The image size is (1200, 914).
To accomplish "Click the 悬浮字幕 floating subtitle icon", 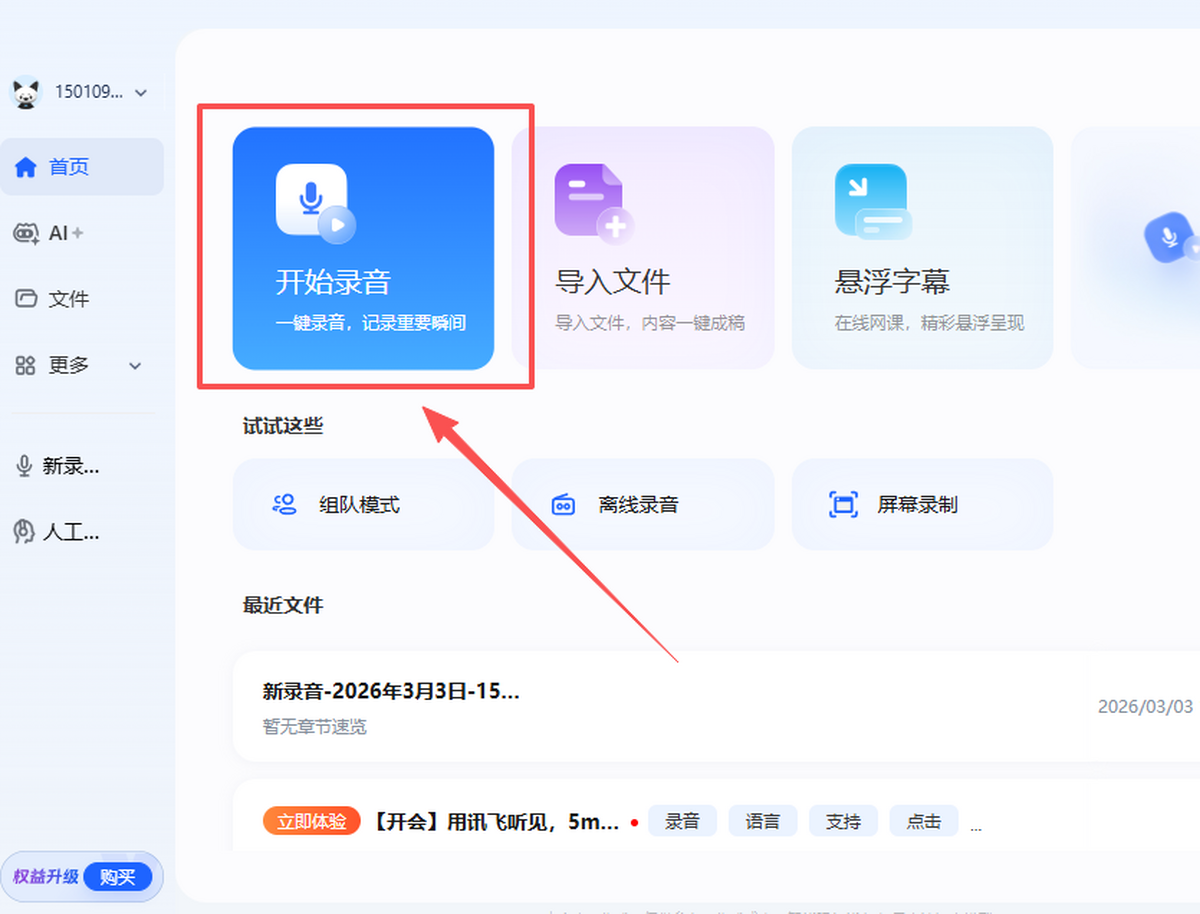I will click(x=872, y=202).
